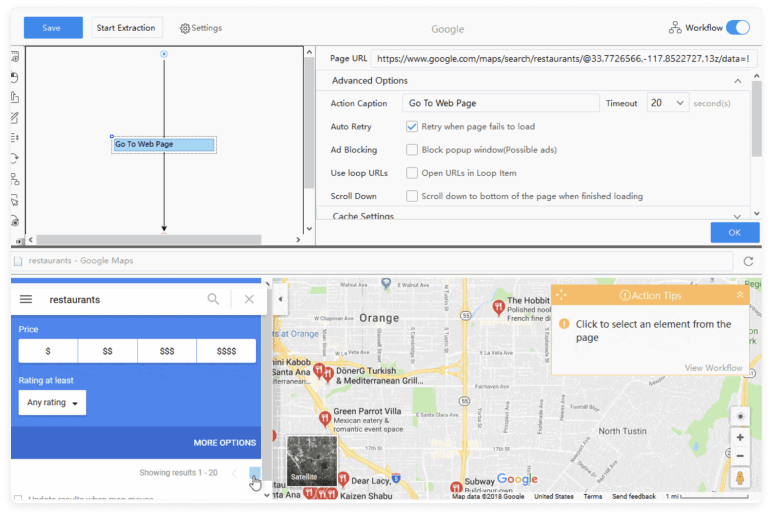
Task: Click the Terms link on map
Action: click(593, 496)
